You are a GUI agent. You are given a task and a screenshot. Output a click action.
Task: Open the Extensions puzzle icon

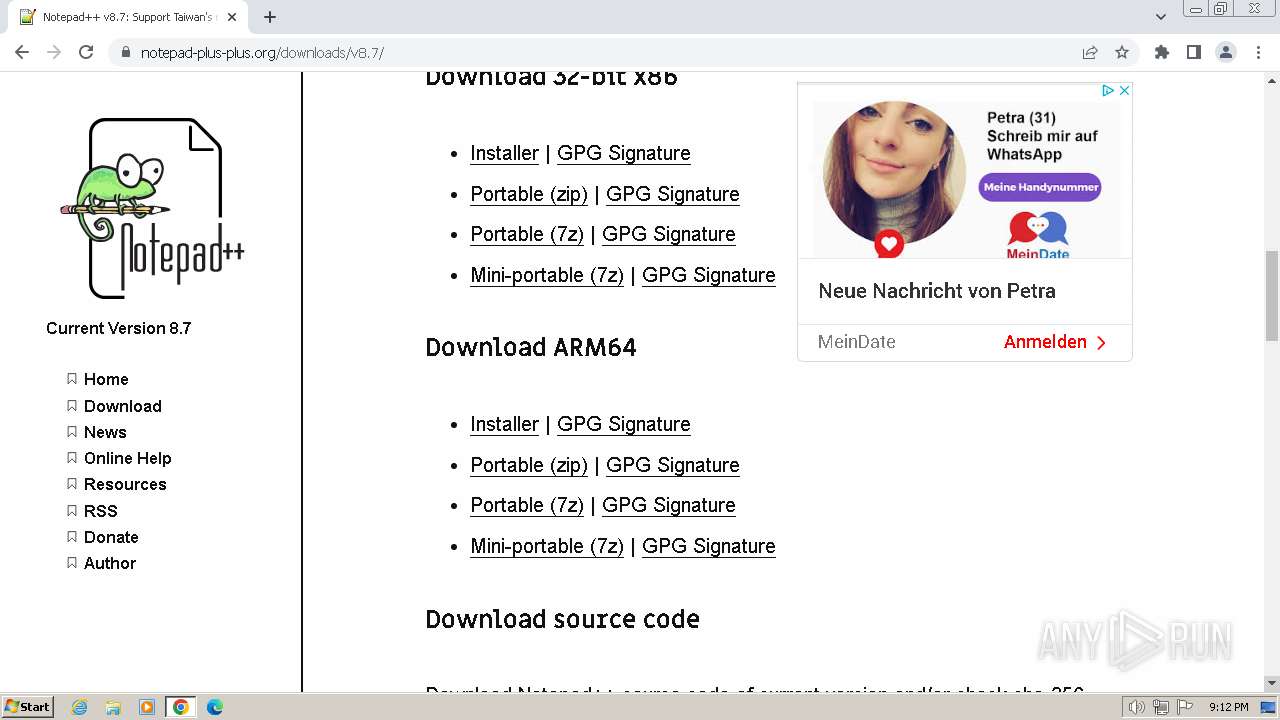[x=1162, y=53]
